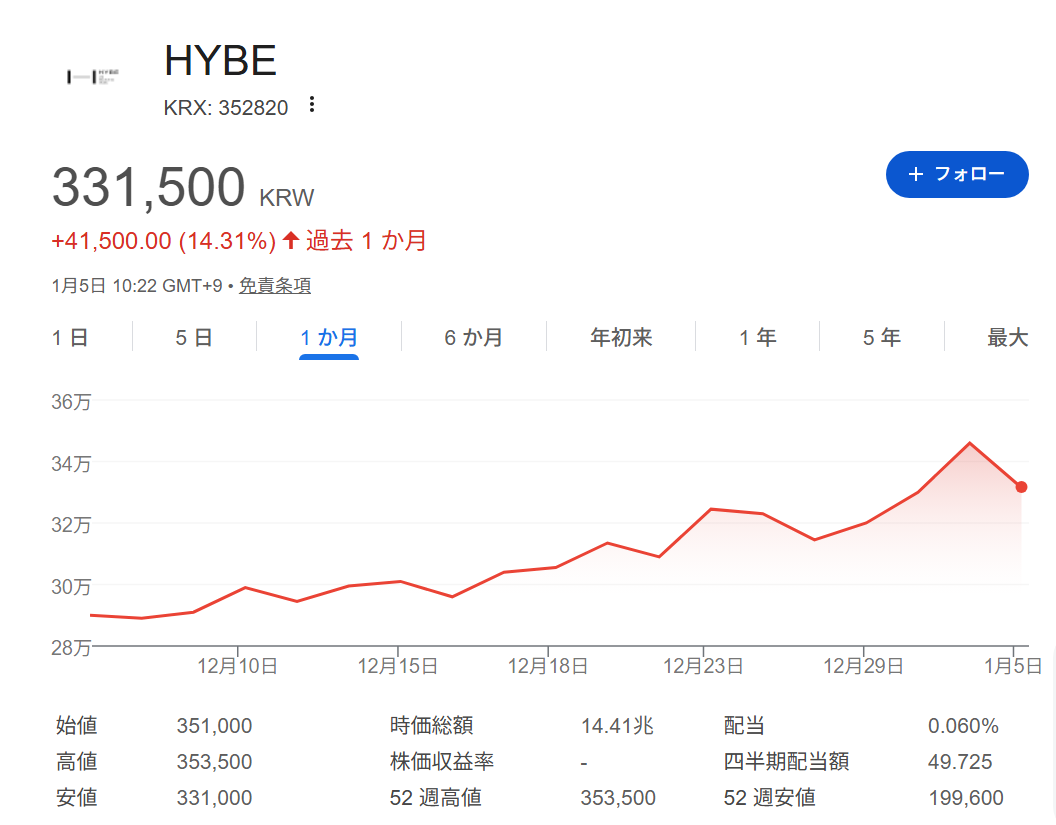Select the 1 か月 time range tab
1056x825 pixels.
[x=329, y=338]
